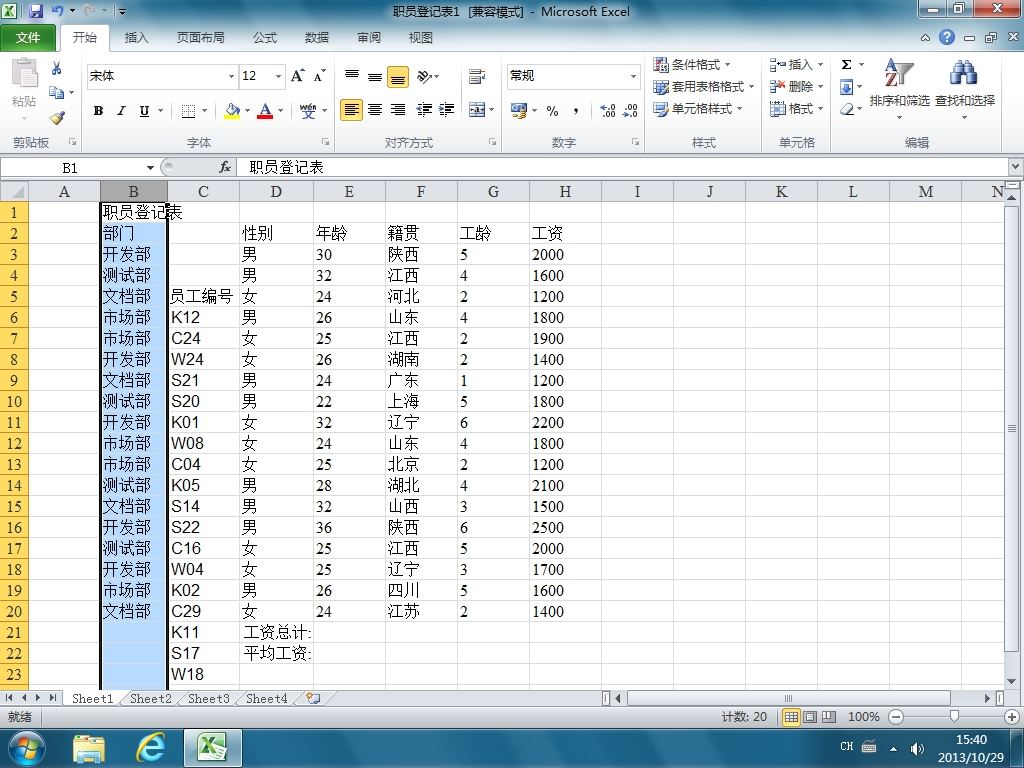Apply the yellow fill color bucket
The width and height of the screenshot is (1024, 768).
232,111
